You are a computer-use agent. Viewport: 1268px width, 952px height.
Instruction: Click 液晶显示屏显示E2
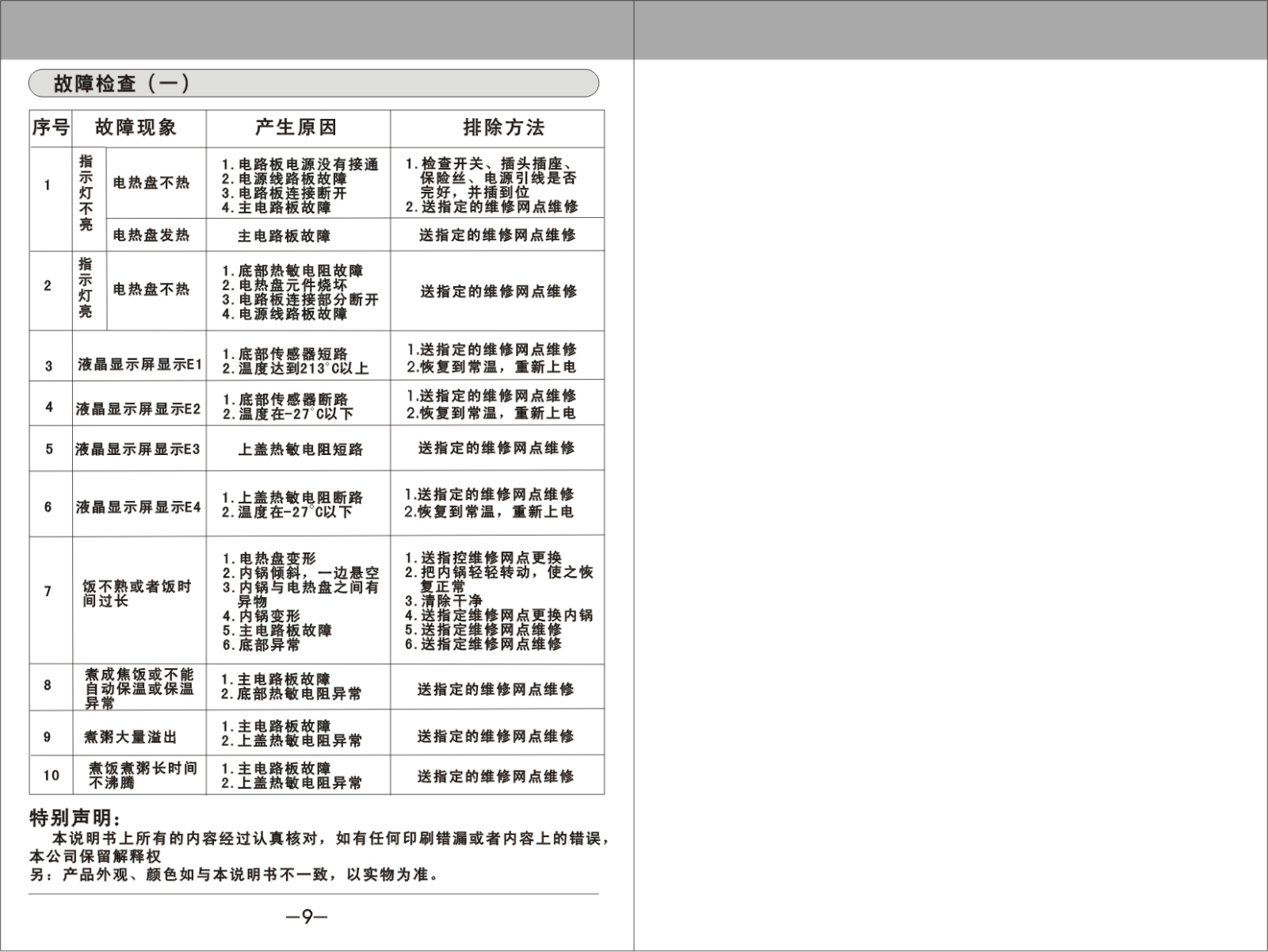pos(139,409)
